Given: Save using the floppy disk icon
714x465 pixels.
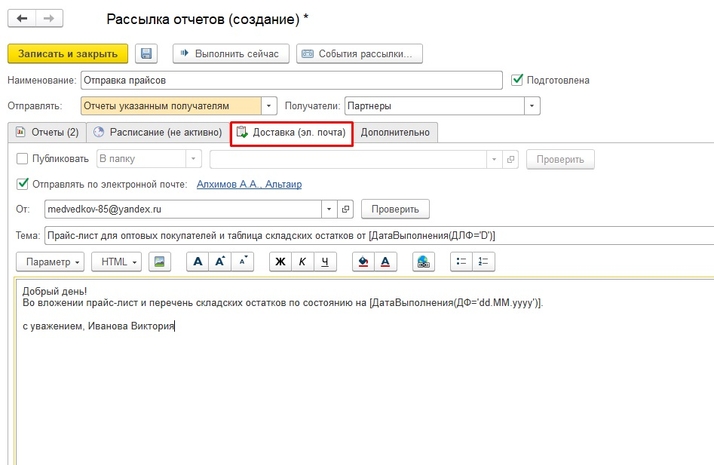Looking at the screenshot, I should pyautogui.click(x=146, y=54).
